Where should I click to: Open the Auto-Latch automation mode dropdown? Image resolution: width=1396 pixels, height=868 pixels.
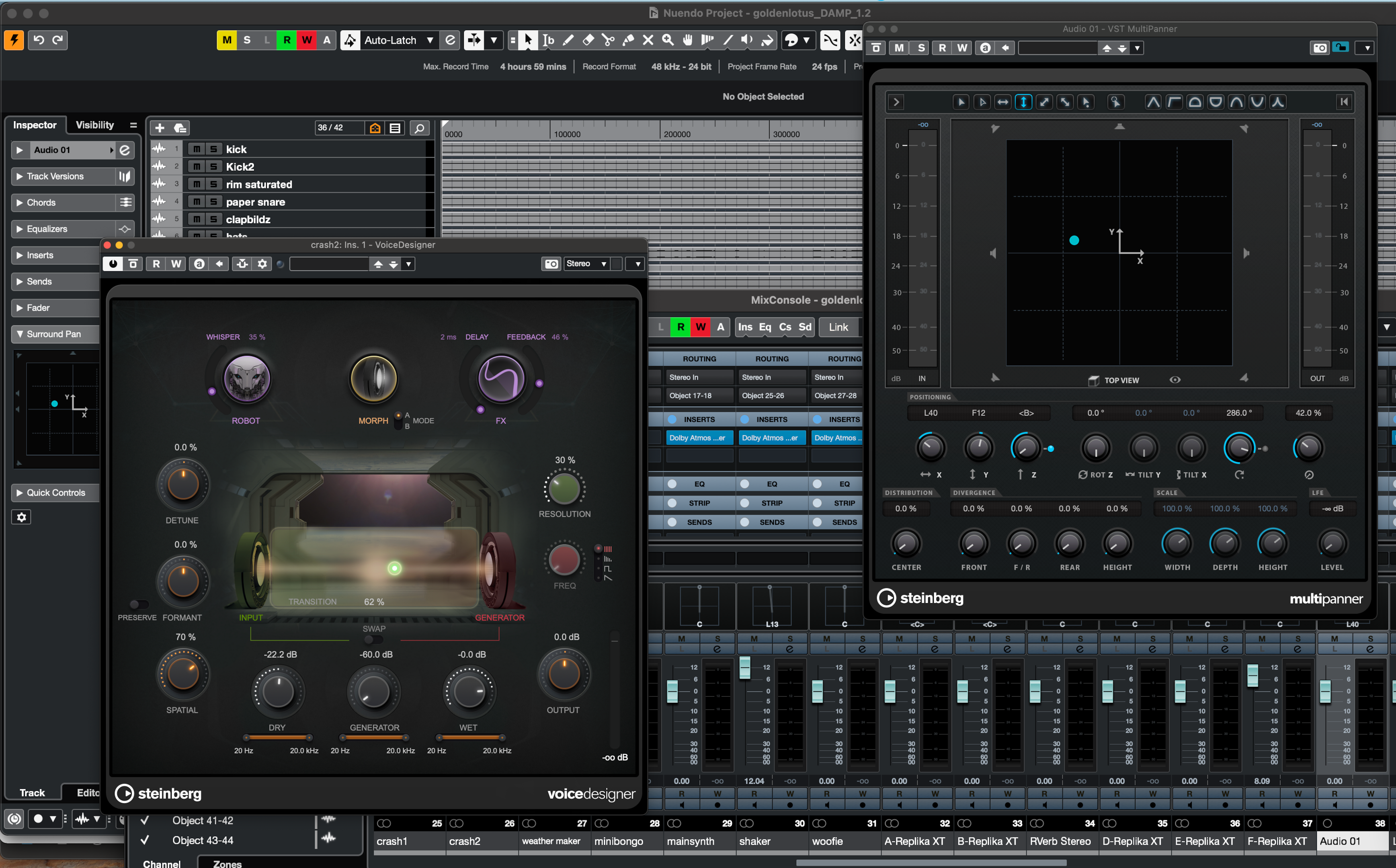(x=430, y=40)
